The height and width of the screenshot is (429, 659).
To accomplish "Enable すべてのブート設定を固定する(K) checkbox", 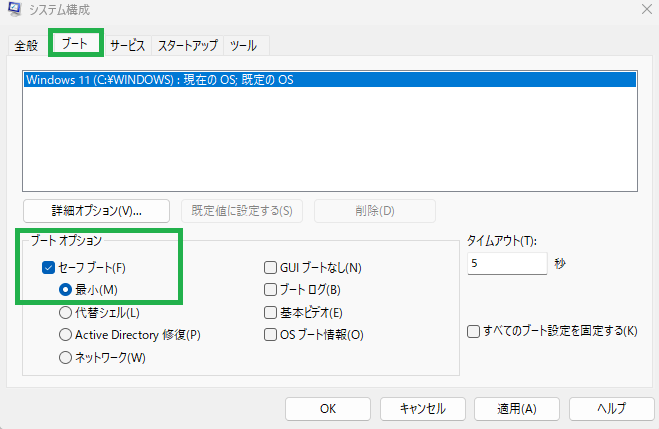I will [x=474, y=331].
